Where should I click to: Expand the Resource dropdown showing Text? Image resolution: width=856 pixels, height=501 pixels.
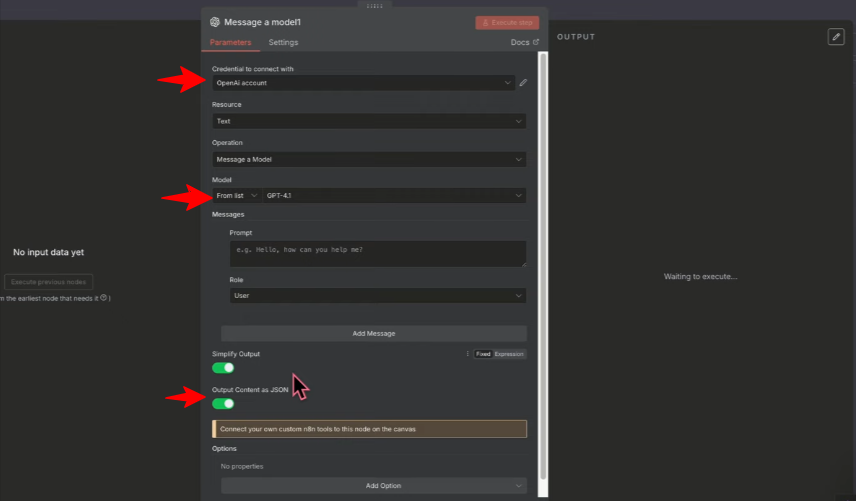[x=369, y=121]
